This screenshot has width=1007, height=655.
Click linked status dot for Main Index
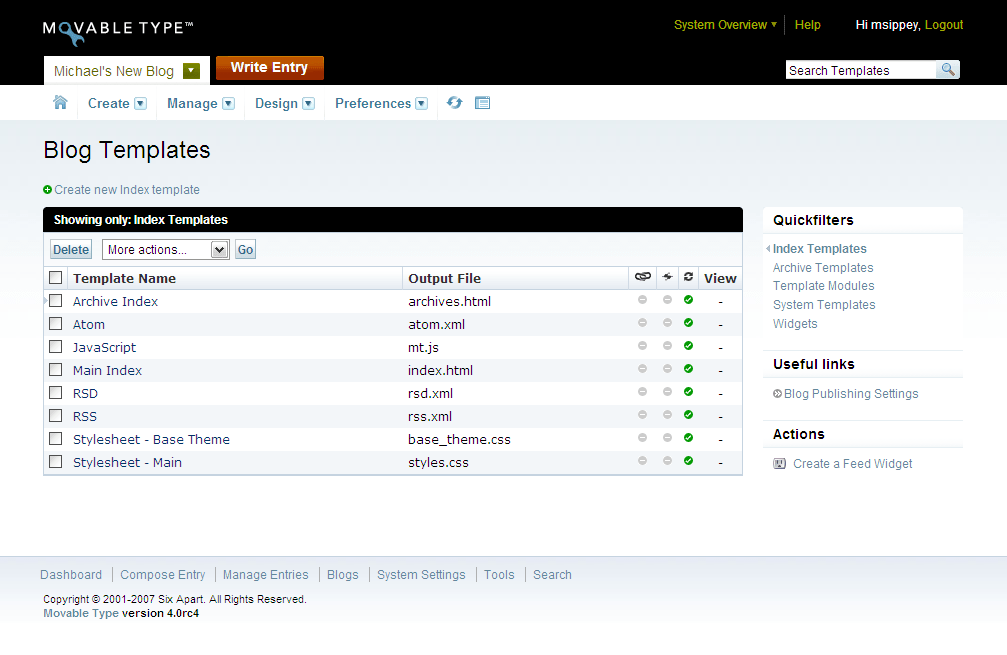(642, 369)
